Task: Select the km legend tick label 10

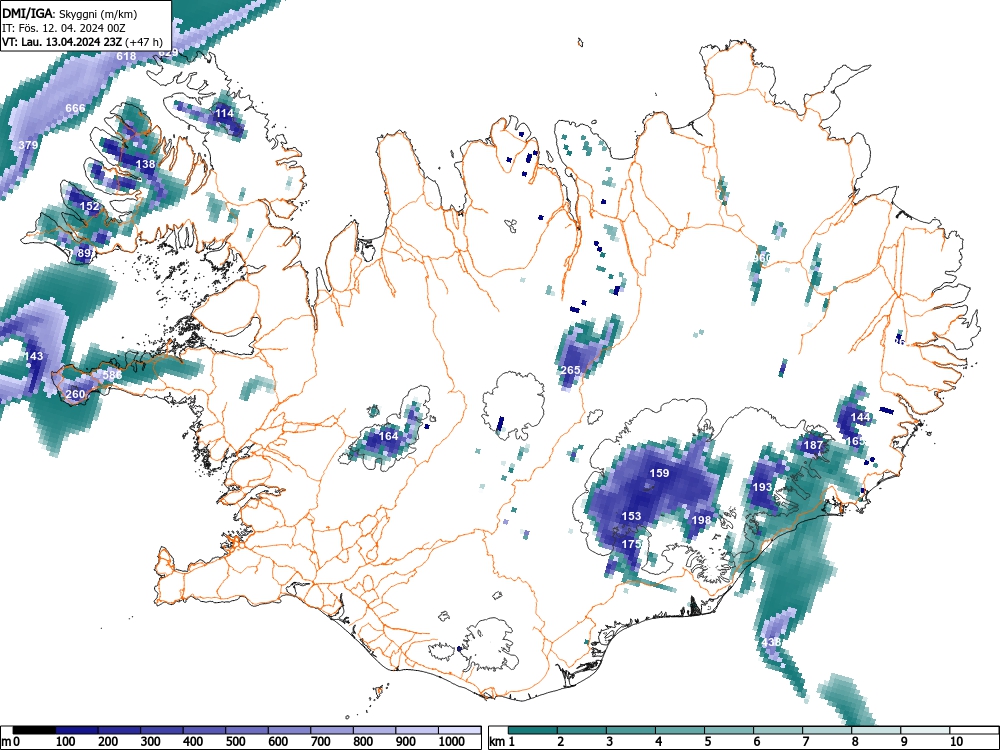Action: pos(956,742)
